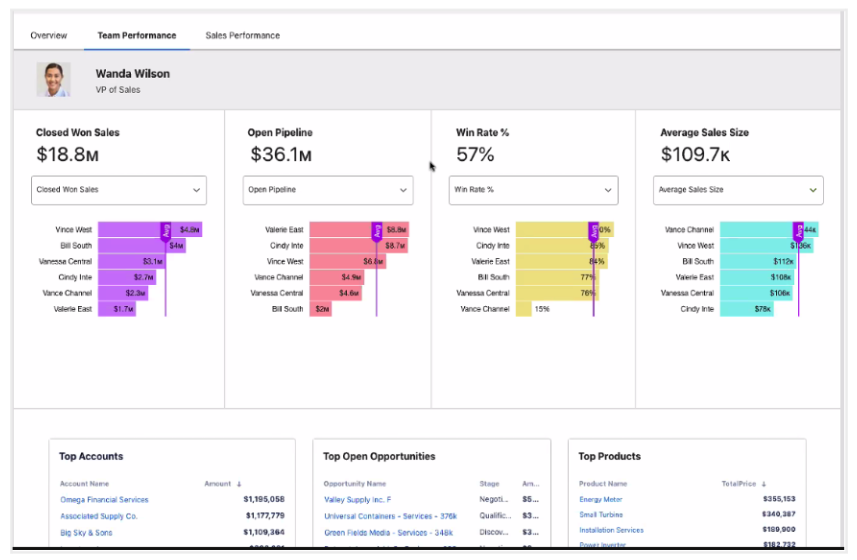The height and width of the screenshot is (560, 857).
Task: Click the Account Name column header
Action: 84,484
